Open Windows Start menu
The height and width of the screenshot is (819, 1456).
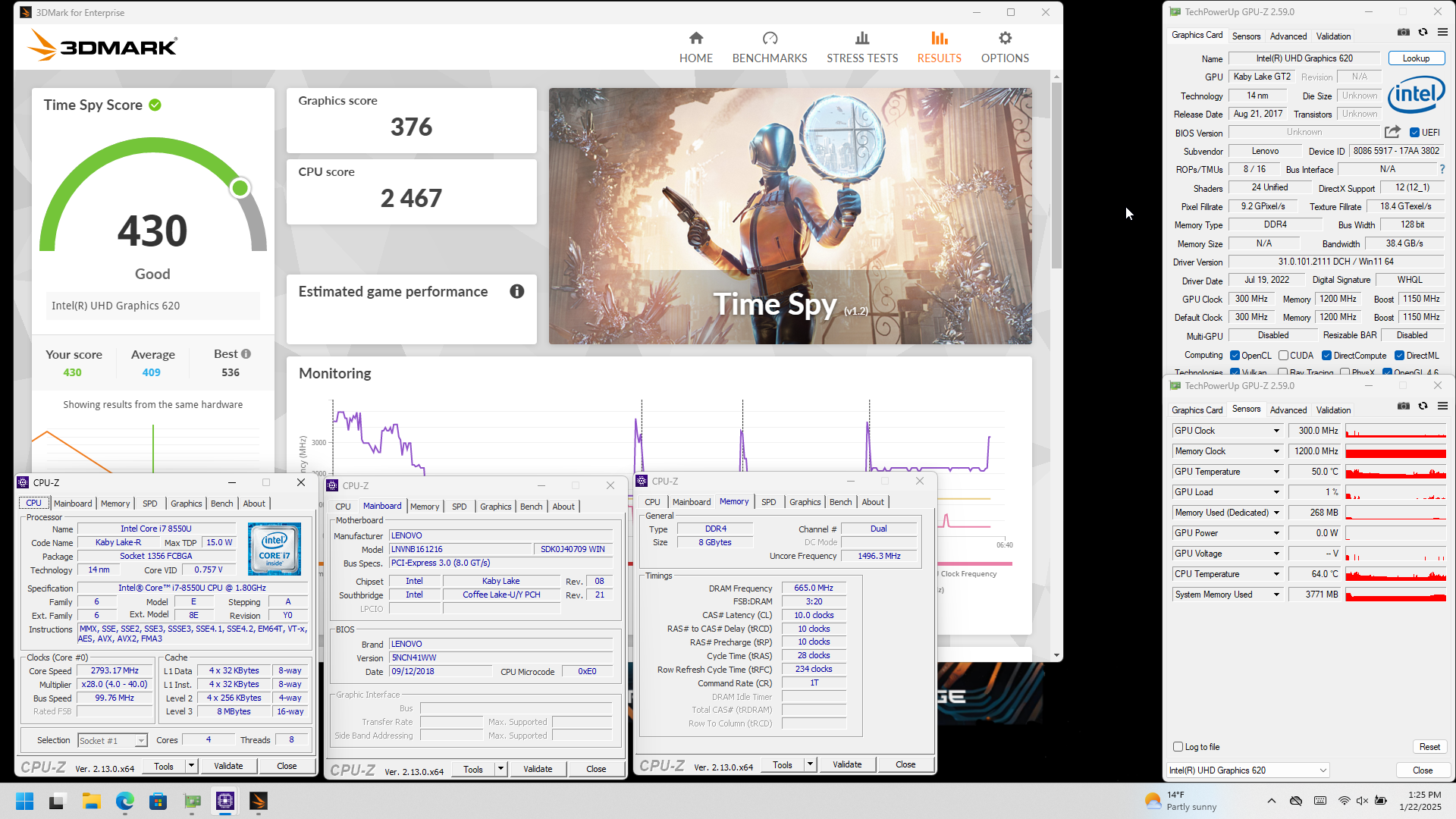tap(24, 801)
